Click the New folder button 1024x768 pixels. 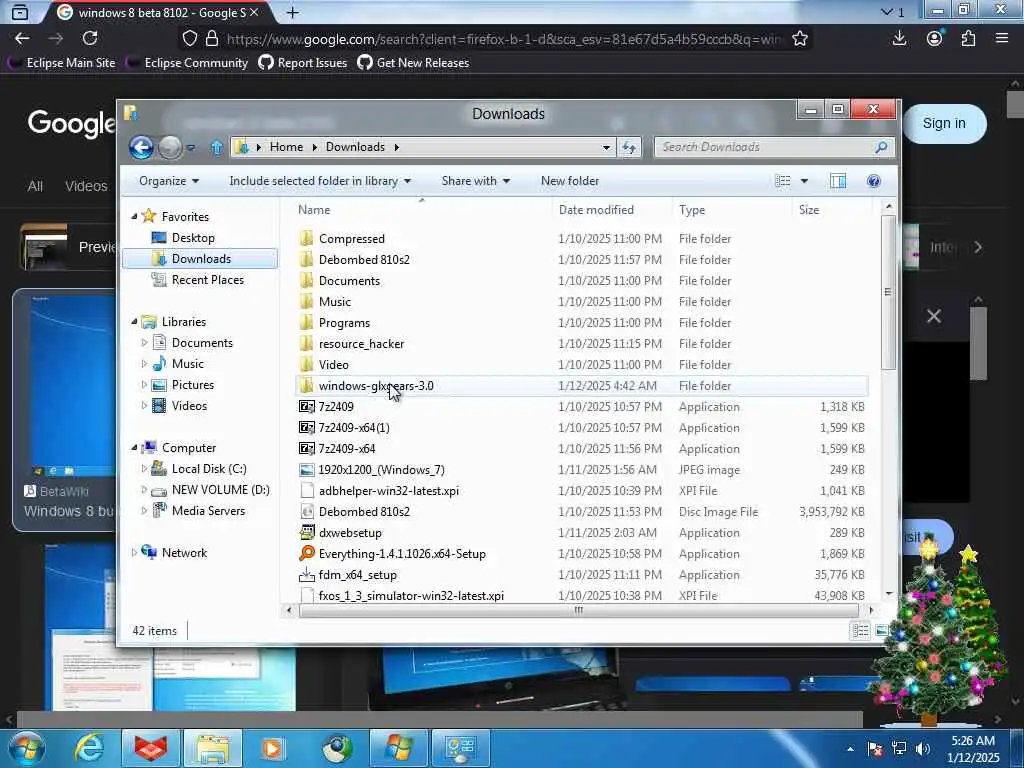(x=569, y=181)
